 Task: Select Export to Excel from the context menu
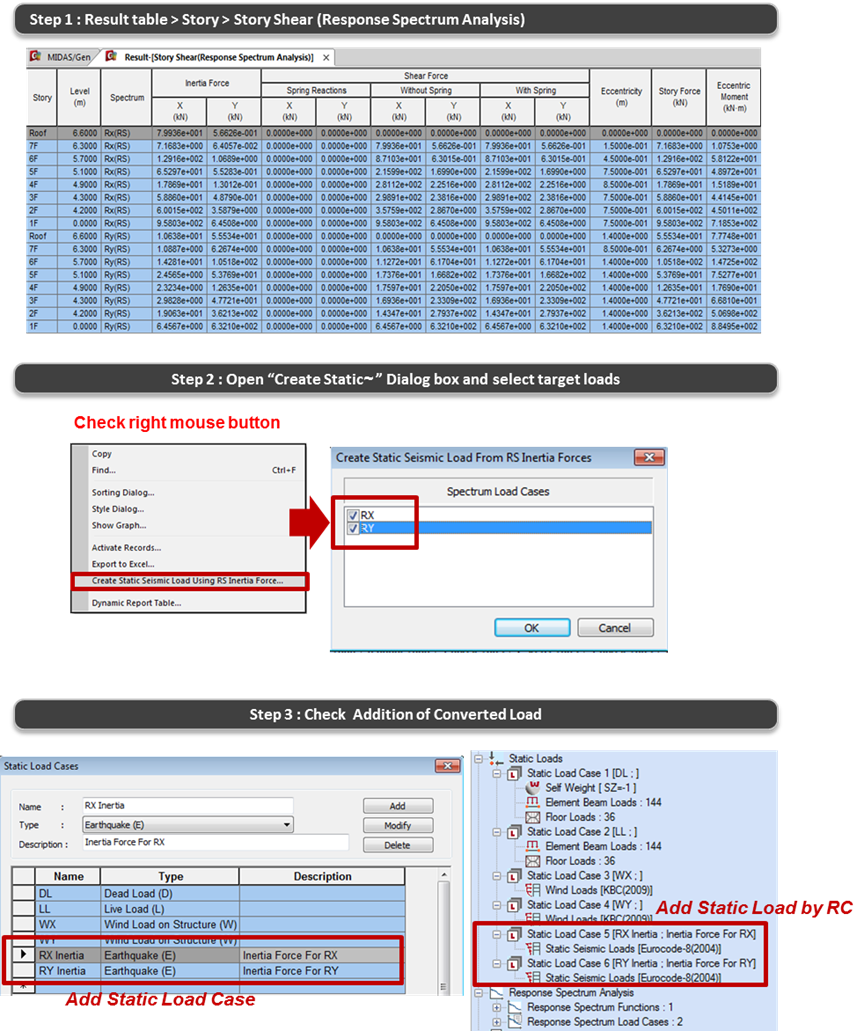[x=123, y=564]
